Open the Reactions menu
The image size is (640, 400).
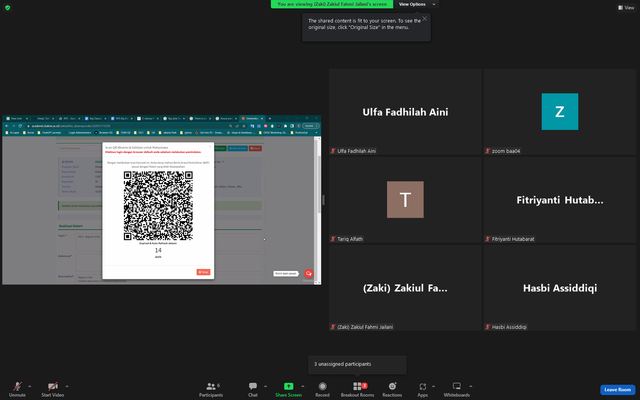pyautogui.click(x=392, y=389)
